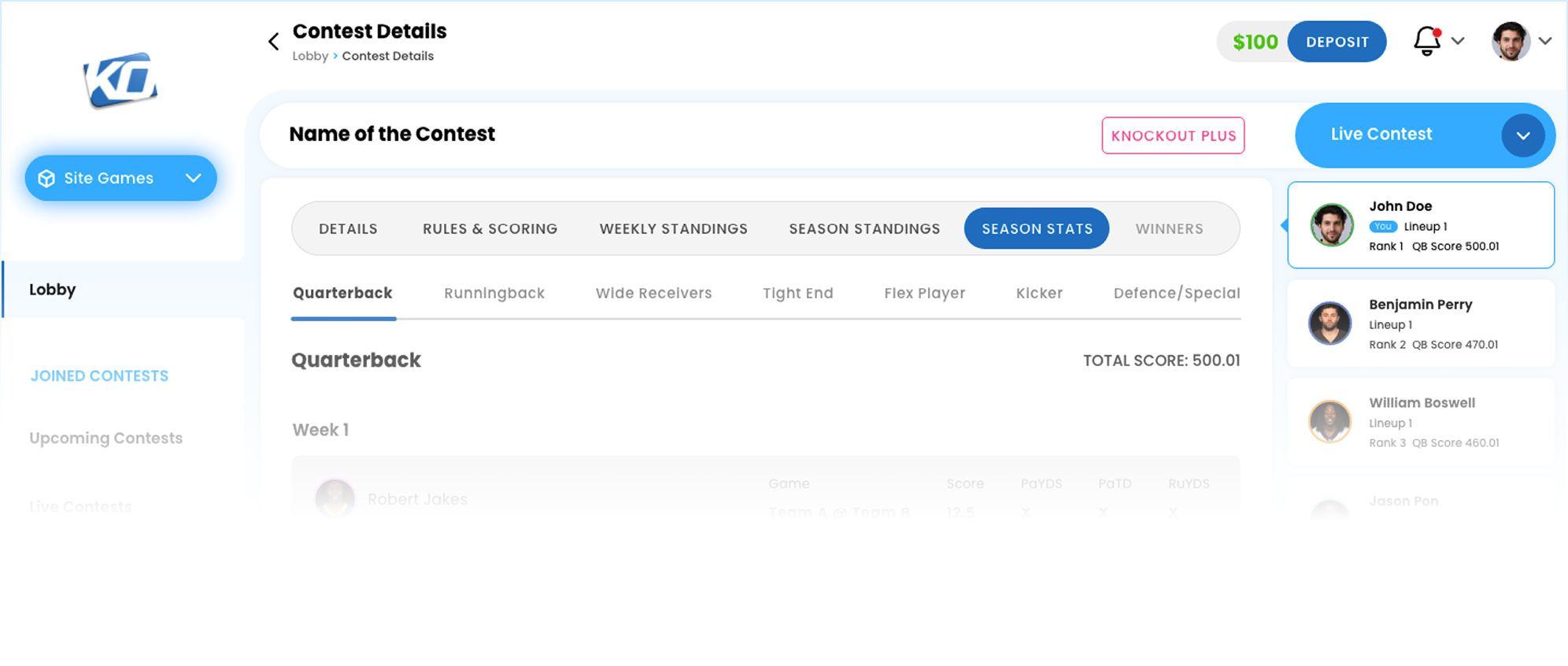Click the back arrow beside Contest Details
This screenshot has height=666, width=1568.
click(273, 42)
